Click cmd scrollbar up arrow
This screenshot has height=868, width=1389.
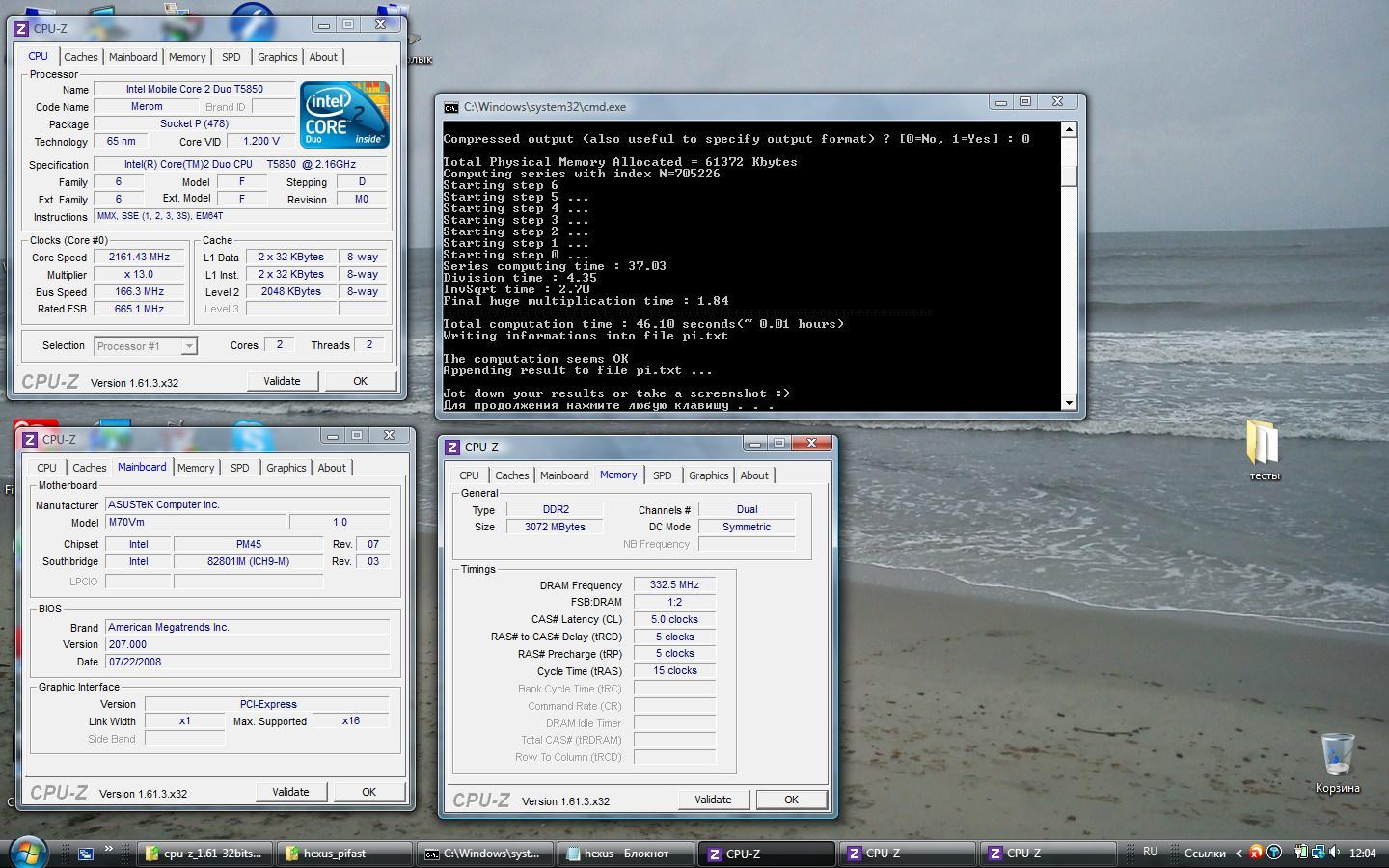pyautogui.click(x=1069, y=128)
